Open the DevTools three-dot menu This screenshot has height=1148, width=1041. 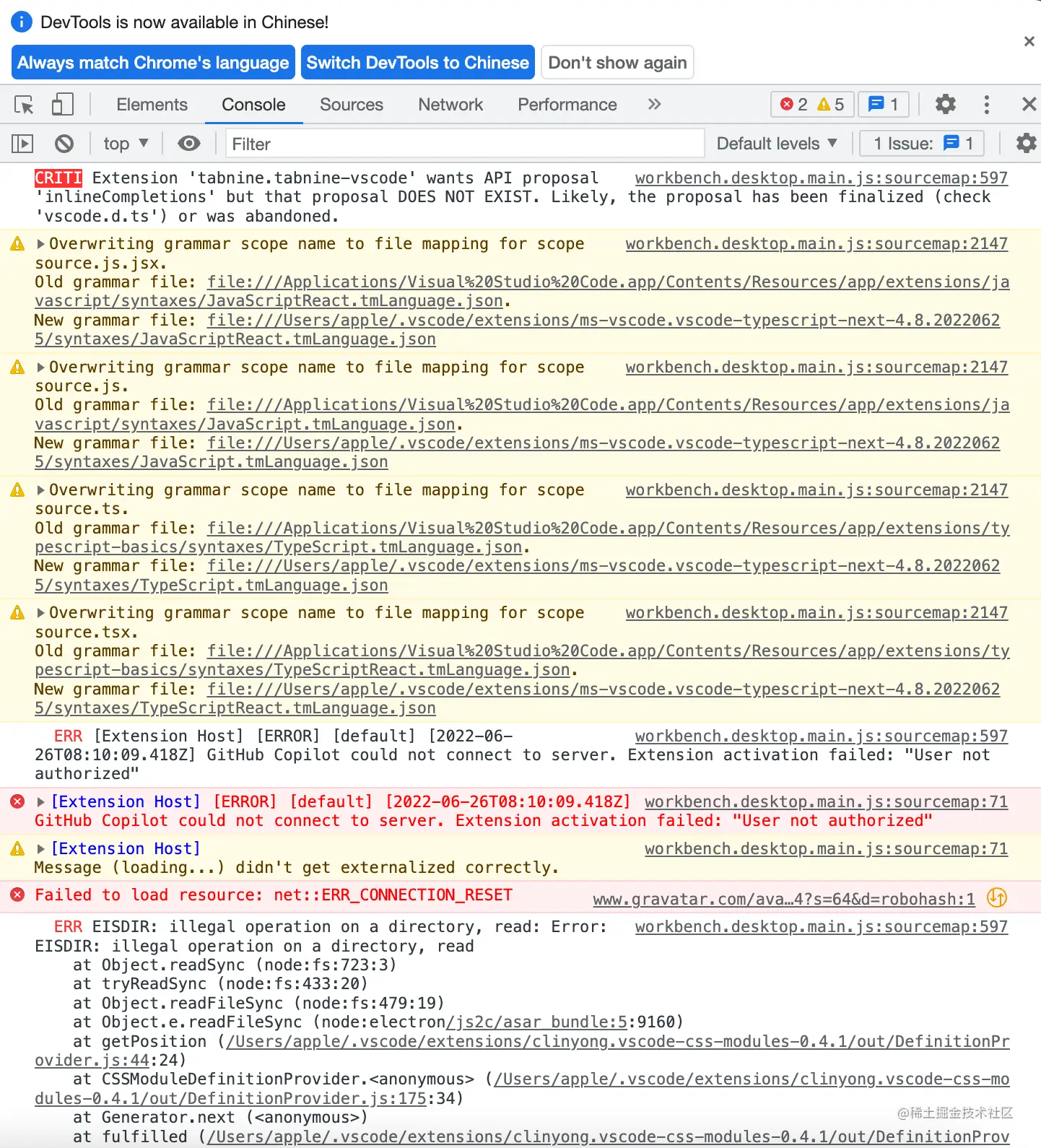point(987,105)
